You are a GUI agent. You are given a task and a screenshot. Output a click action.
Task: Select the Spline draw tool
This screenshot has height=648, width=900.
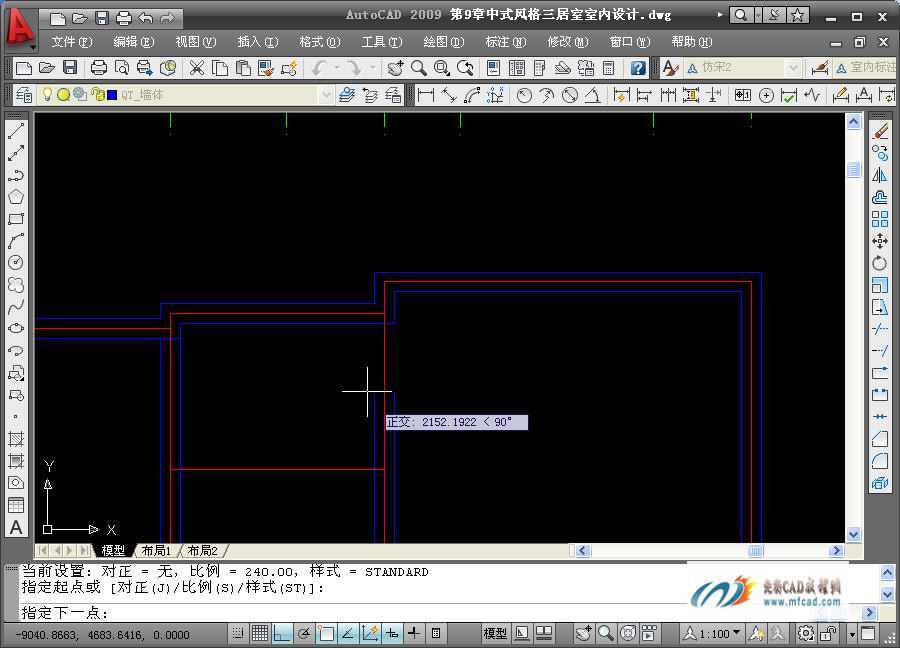pyautogui.click(x=16, y=306)
